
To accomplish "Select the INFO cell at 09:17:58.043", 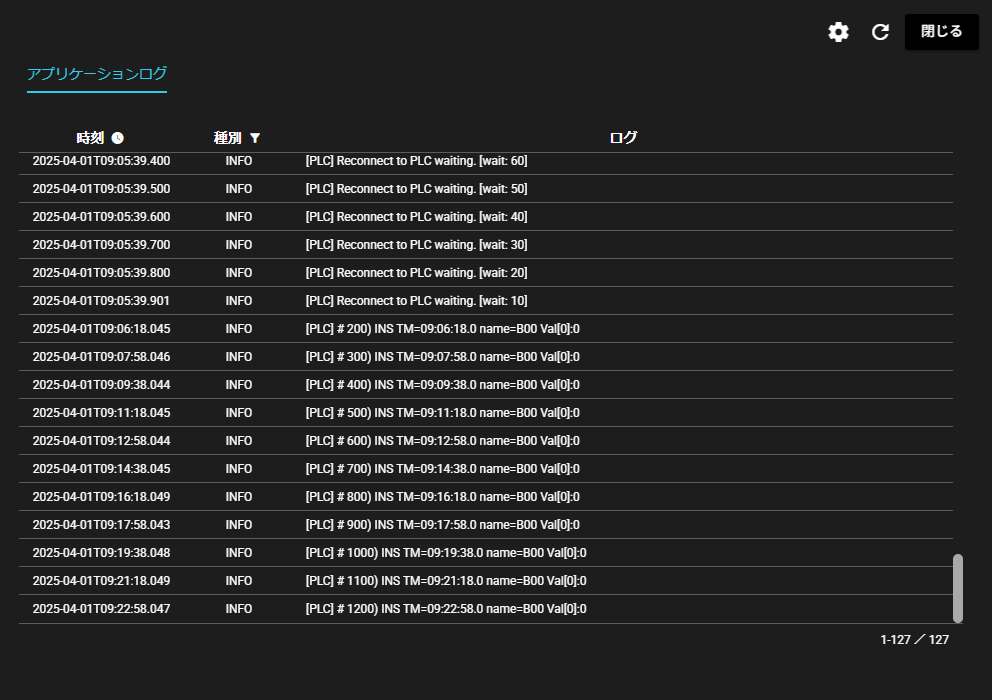I will click(239, 525).
